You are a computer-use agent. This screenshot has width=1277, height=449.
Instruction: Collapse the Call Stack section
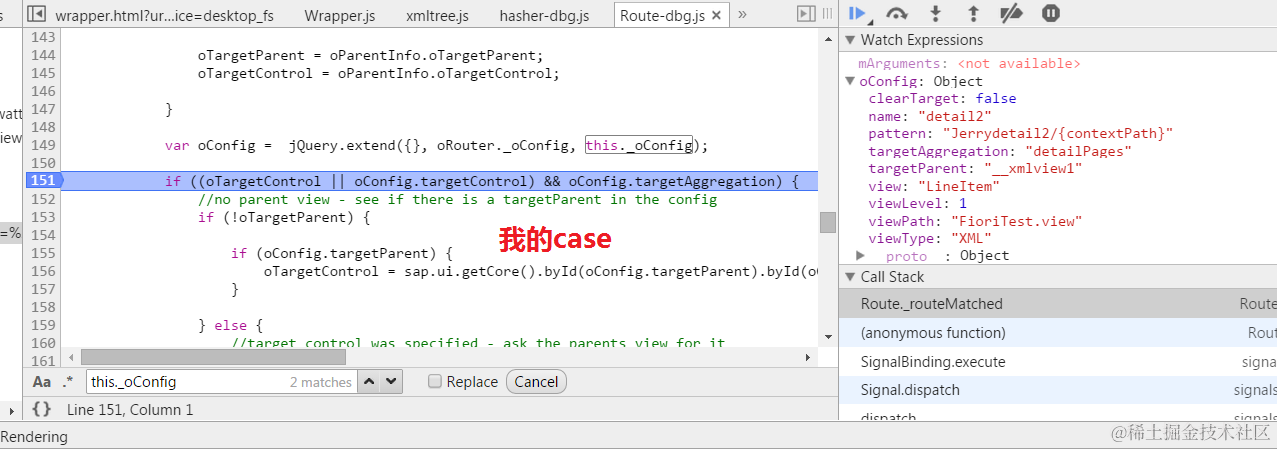pos(851,277)
